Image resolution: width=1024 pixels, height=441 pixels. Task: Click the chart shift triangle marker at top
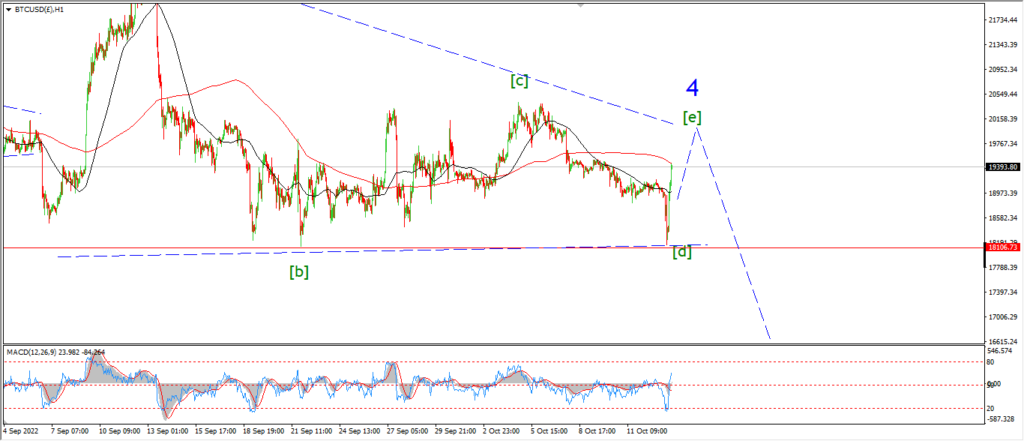[x=580, y=6]
